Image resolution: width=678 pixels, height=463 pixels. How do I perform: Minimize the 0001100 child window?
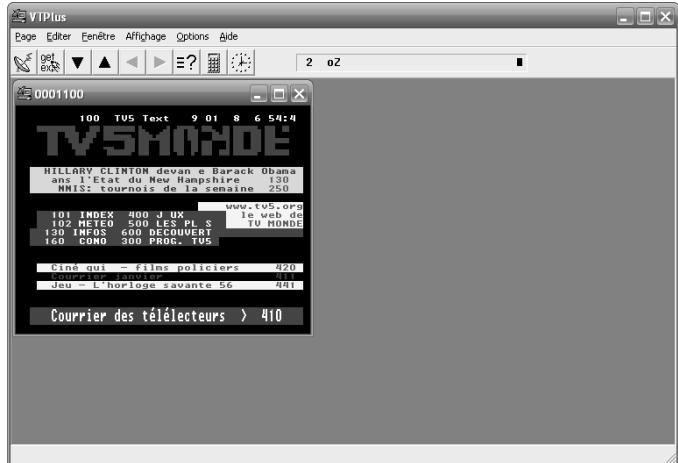[x=259, y=94]
